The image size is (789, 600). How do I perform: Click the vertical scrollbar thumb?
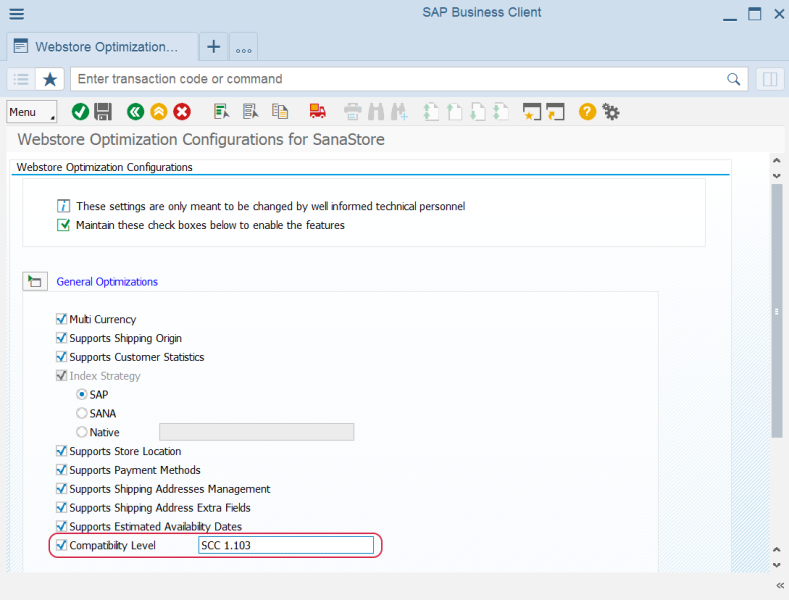[x=776, y=311]
